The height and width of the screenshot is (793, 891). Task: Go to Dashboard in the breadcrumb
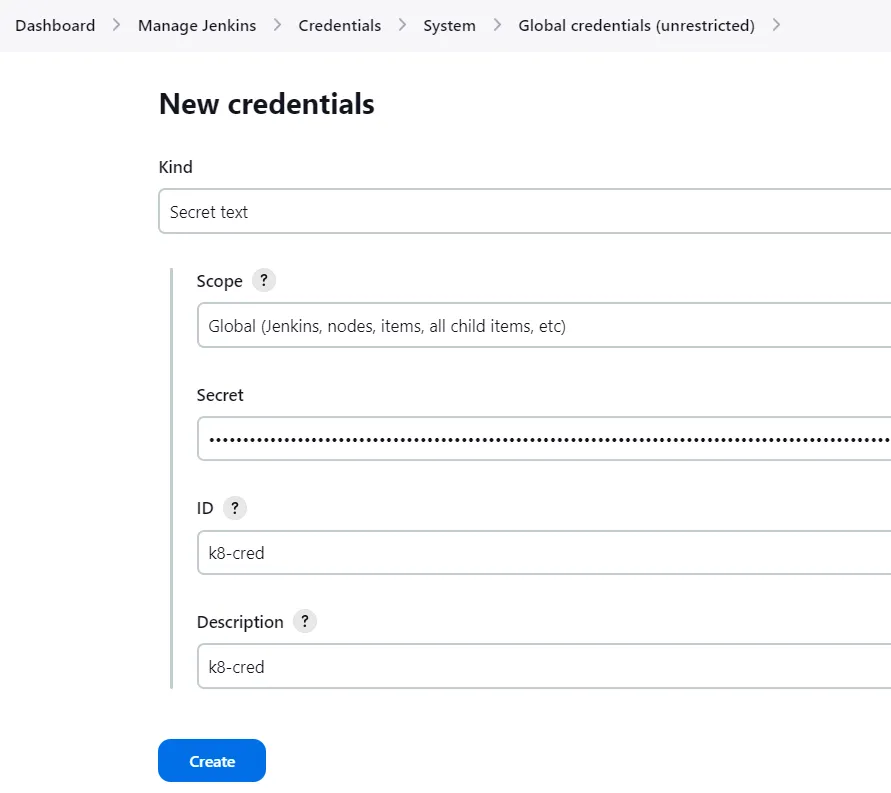(x=55, y=25)
